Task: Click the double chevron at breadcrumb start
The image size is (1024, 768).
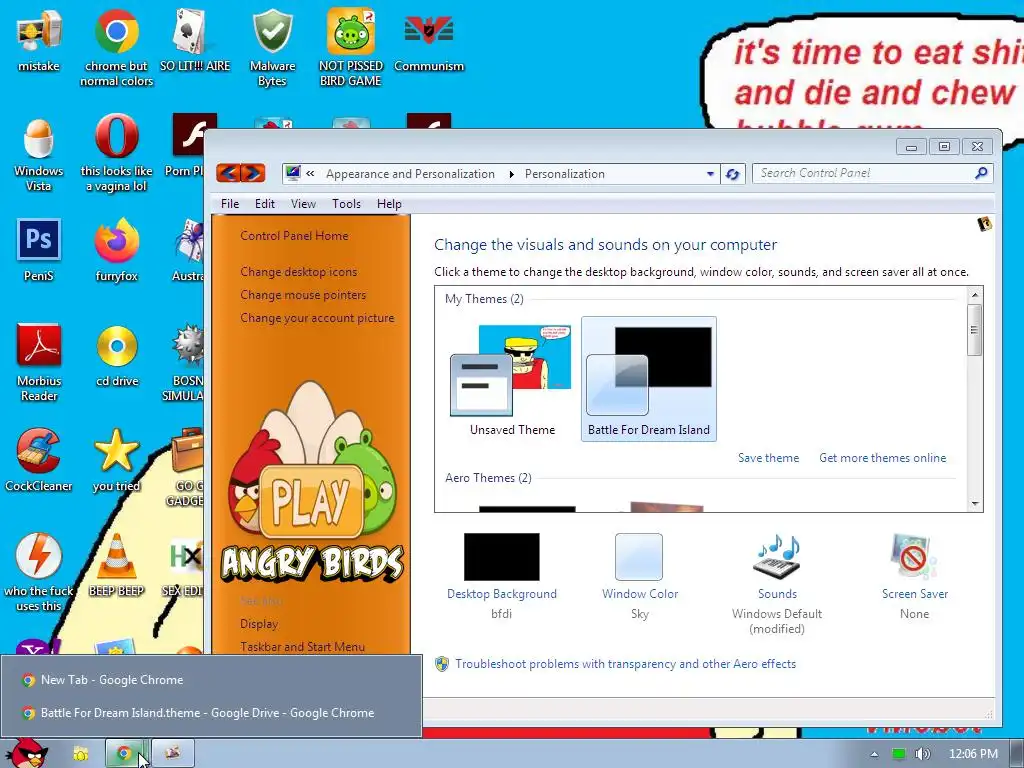Action: (x=310, y=174)
